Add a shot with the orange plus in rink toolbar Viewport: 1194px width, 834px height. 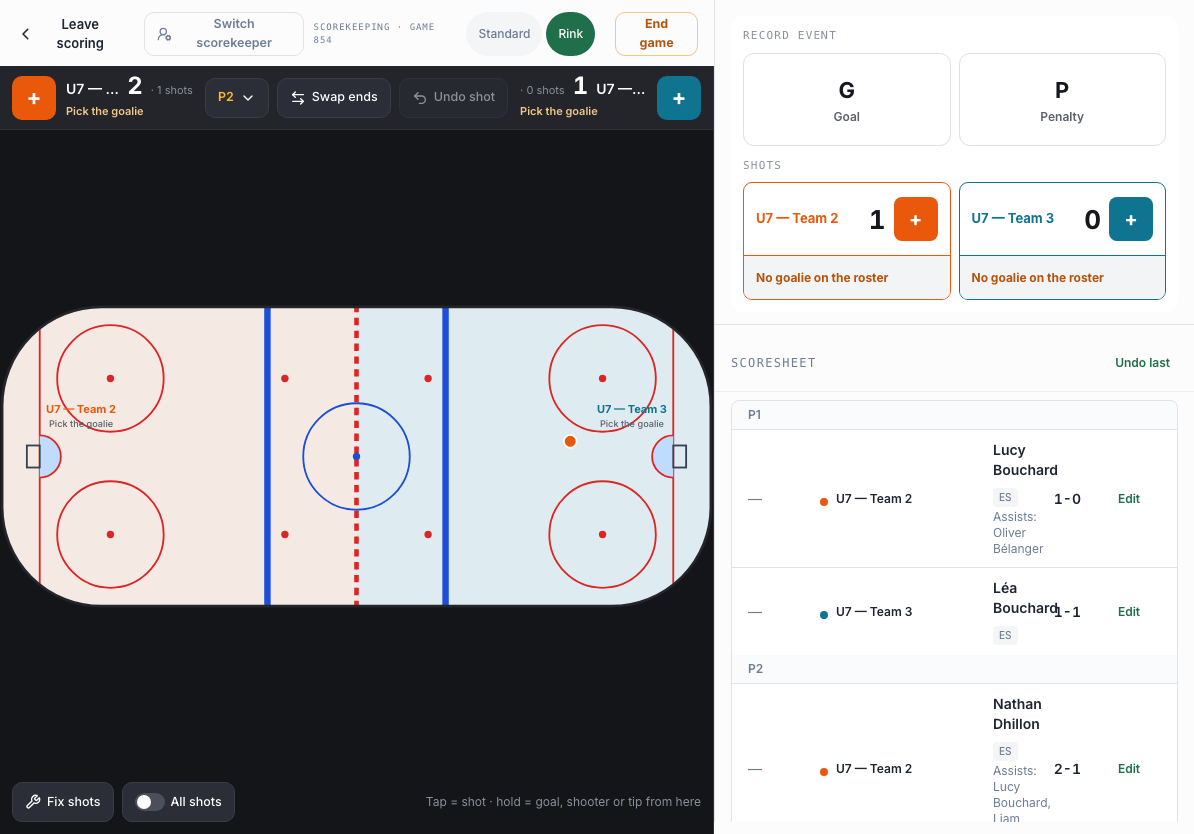coord(34,98)
